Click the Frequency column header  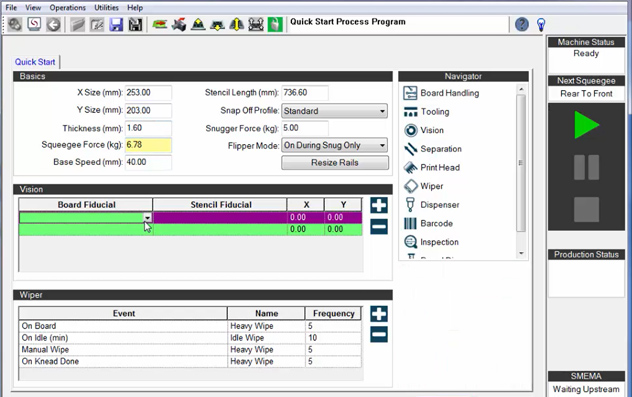pyautogui.click(x=333, y=314)
